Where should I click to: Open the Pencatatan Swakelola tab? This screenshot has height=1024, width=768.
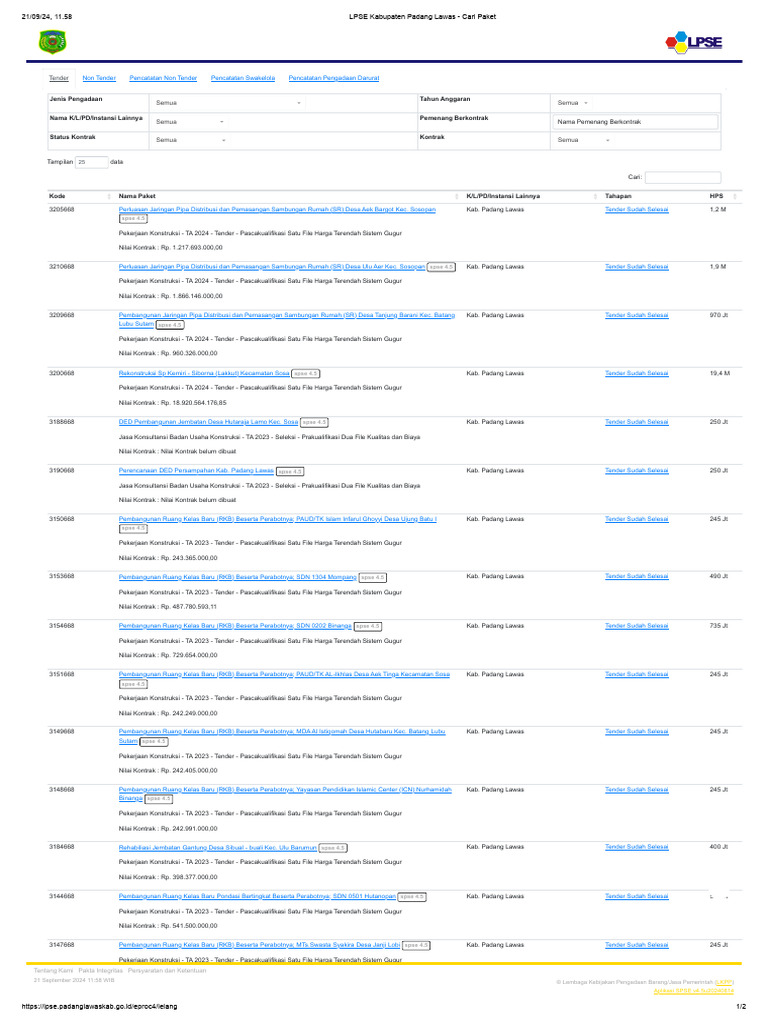tap(243, 77)
